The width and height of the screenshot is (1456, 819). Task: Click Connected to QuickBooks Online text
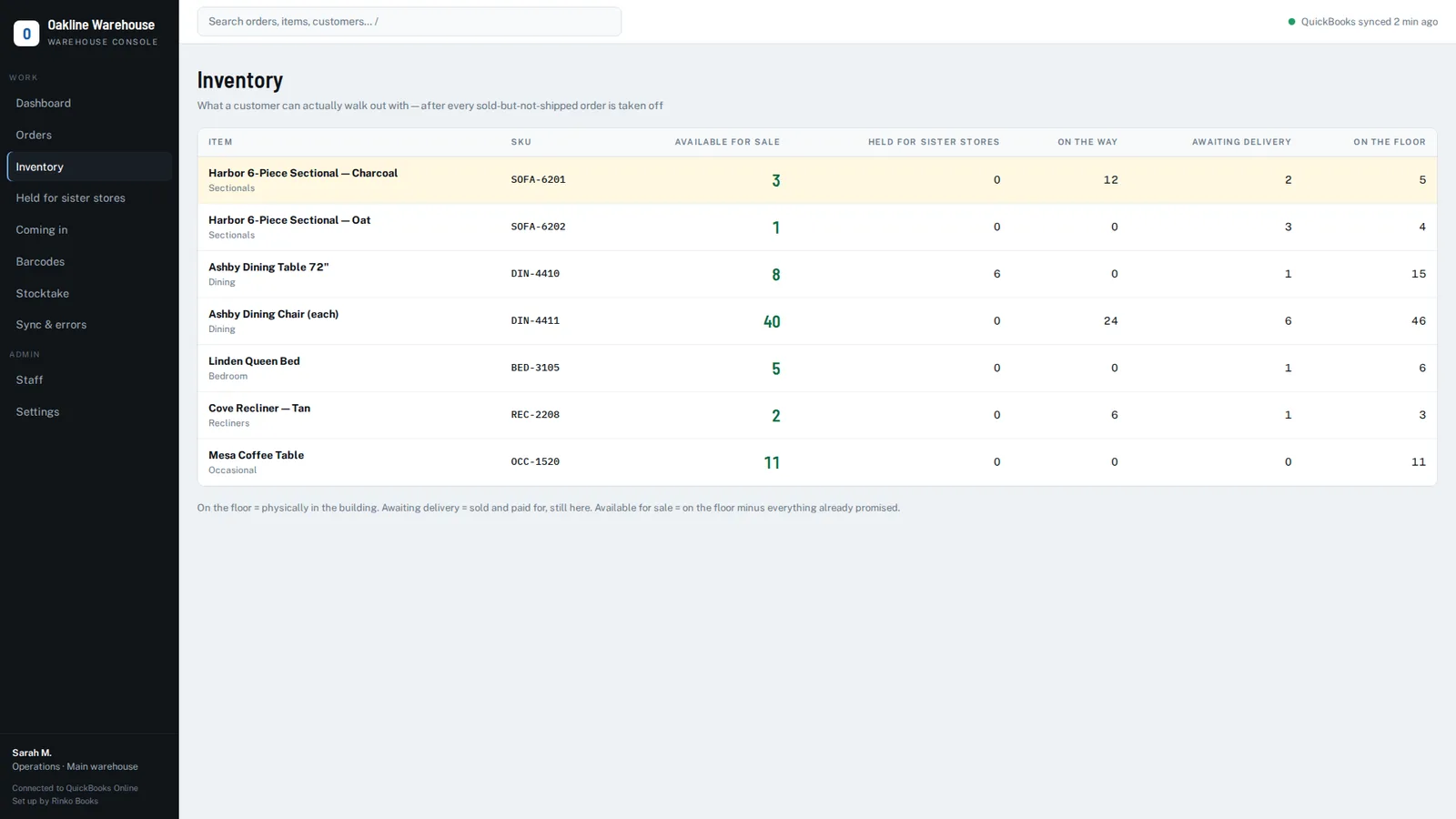point(75,788)
